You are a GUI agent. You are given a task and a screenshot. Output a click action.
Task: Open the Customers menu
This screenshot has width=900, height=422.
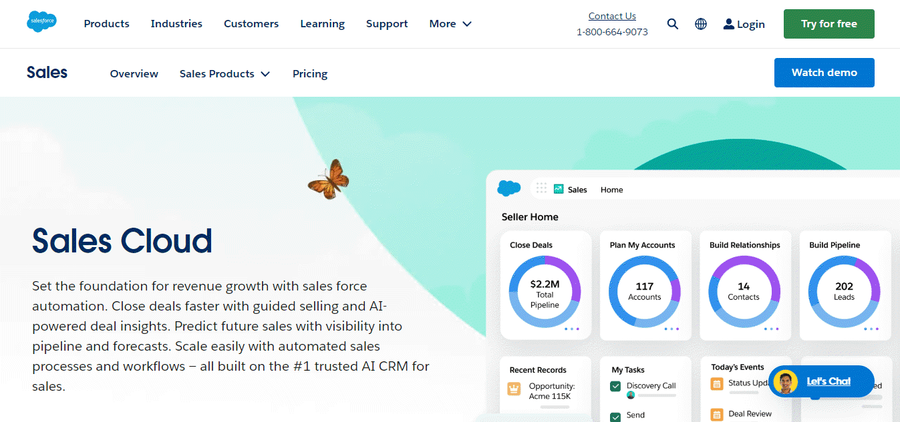tap(251, 24)
